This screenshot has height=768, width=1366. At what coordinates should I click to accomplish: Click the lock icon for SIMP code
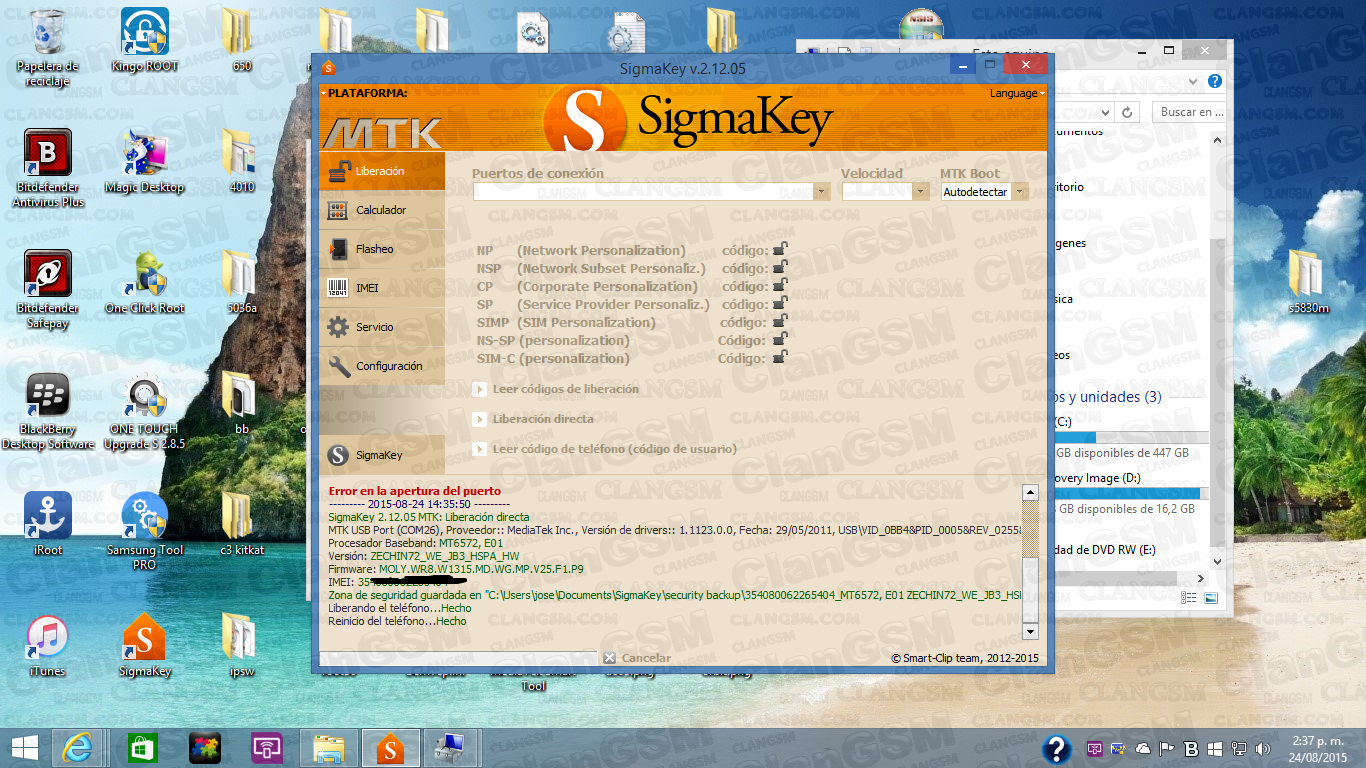(x=780, y=322)
